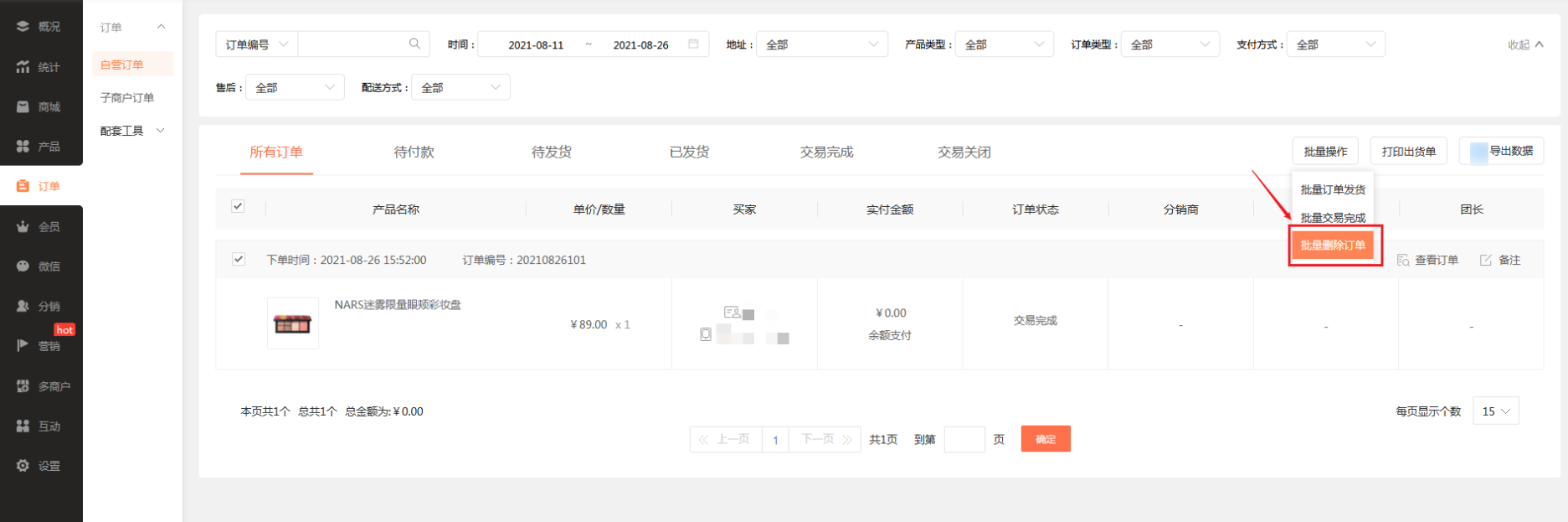Uncheck order 20210826101 checkbox
Image resolution: width=1568 pixels, height=522 pixels.
tap(239, 259)
